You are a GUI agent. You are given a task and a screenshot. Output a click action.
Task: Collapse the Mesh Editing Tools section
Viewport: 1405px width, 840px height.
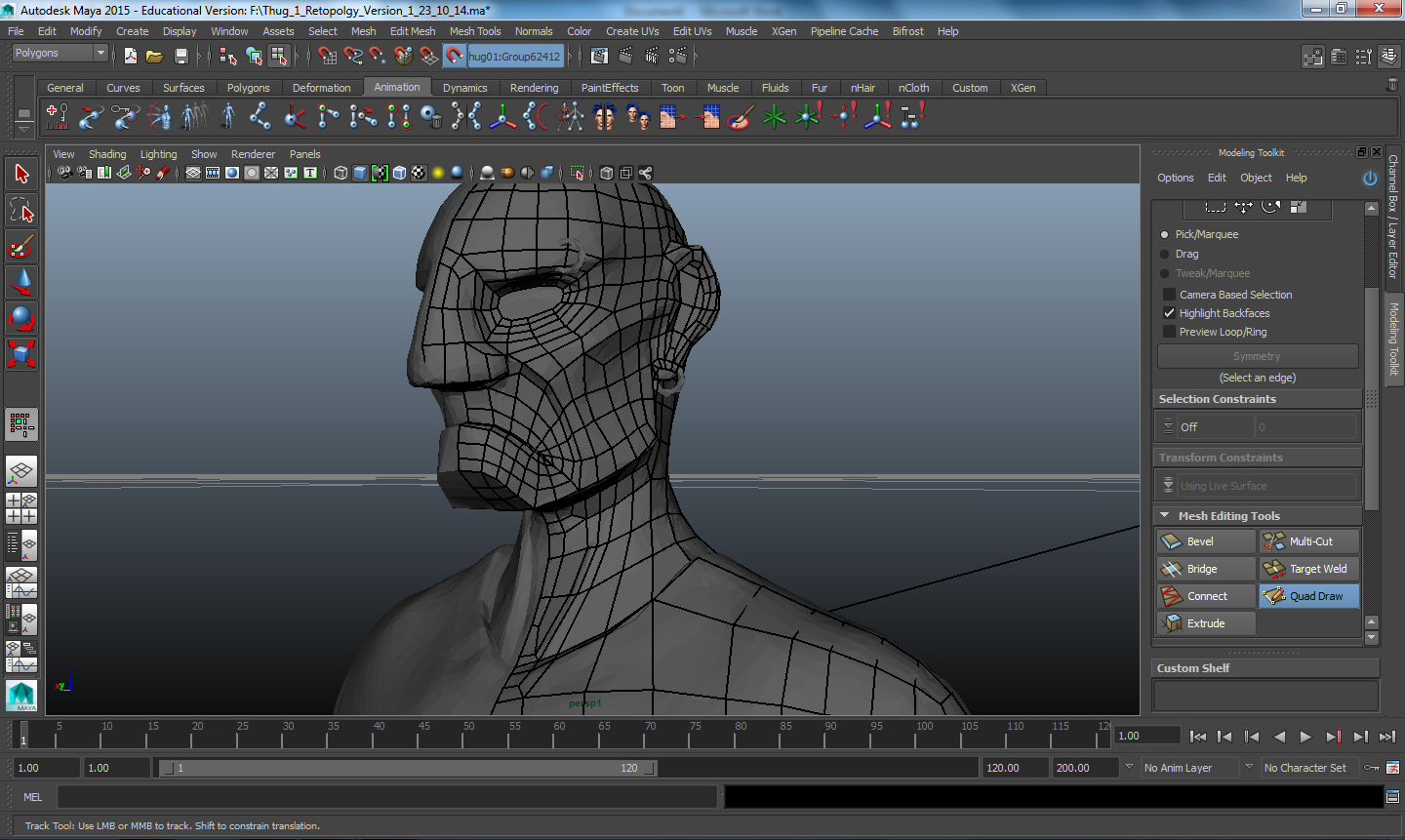point(1165,516)
